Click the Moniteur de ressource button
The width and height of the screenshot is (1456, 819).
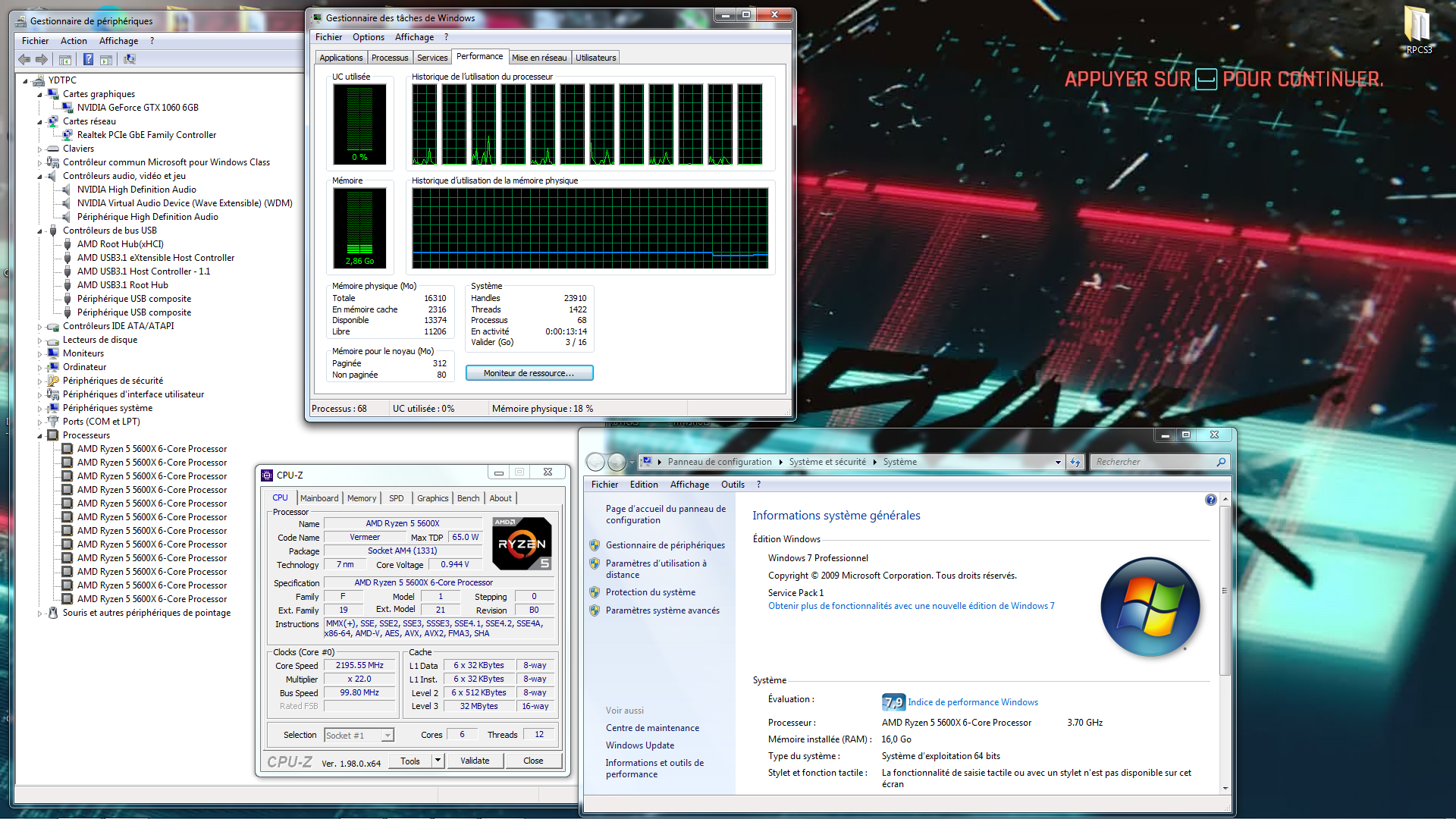click(x=529, y=373)
